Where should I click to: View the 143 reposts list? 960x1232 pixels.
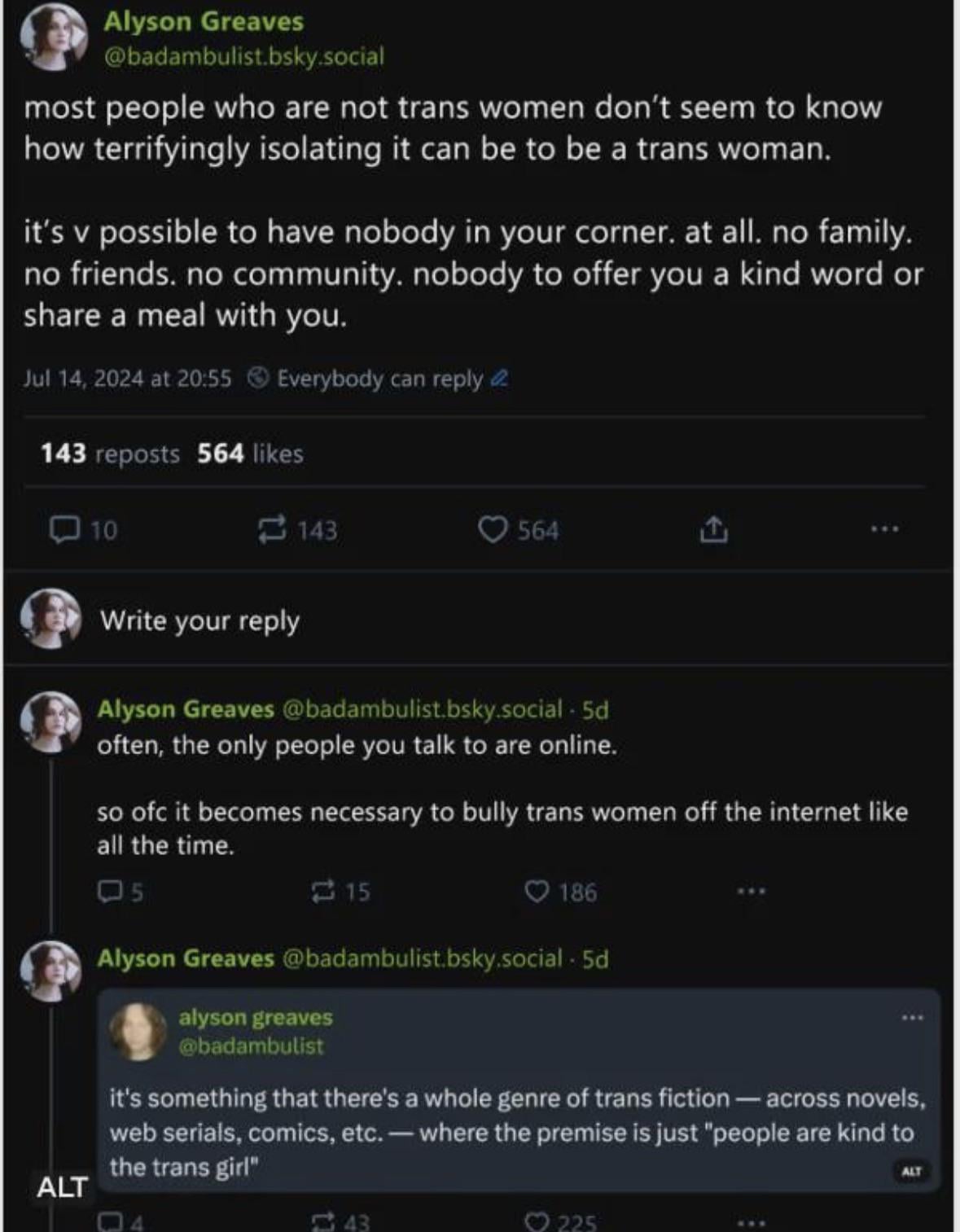tap(111, 454)
